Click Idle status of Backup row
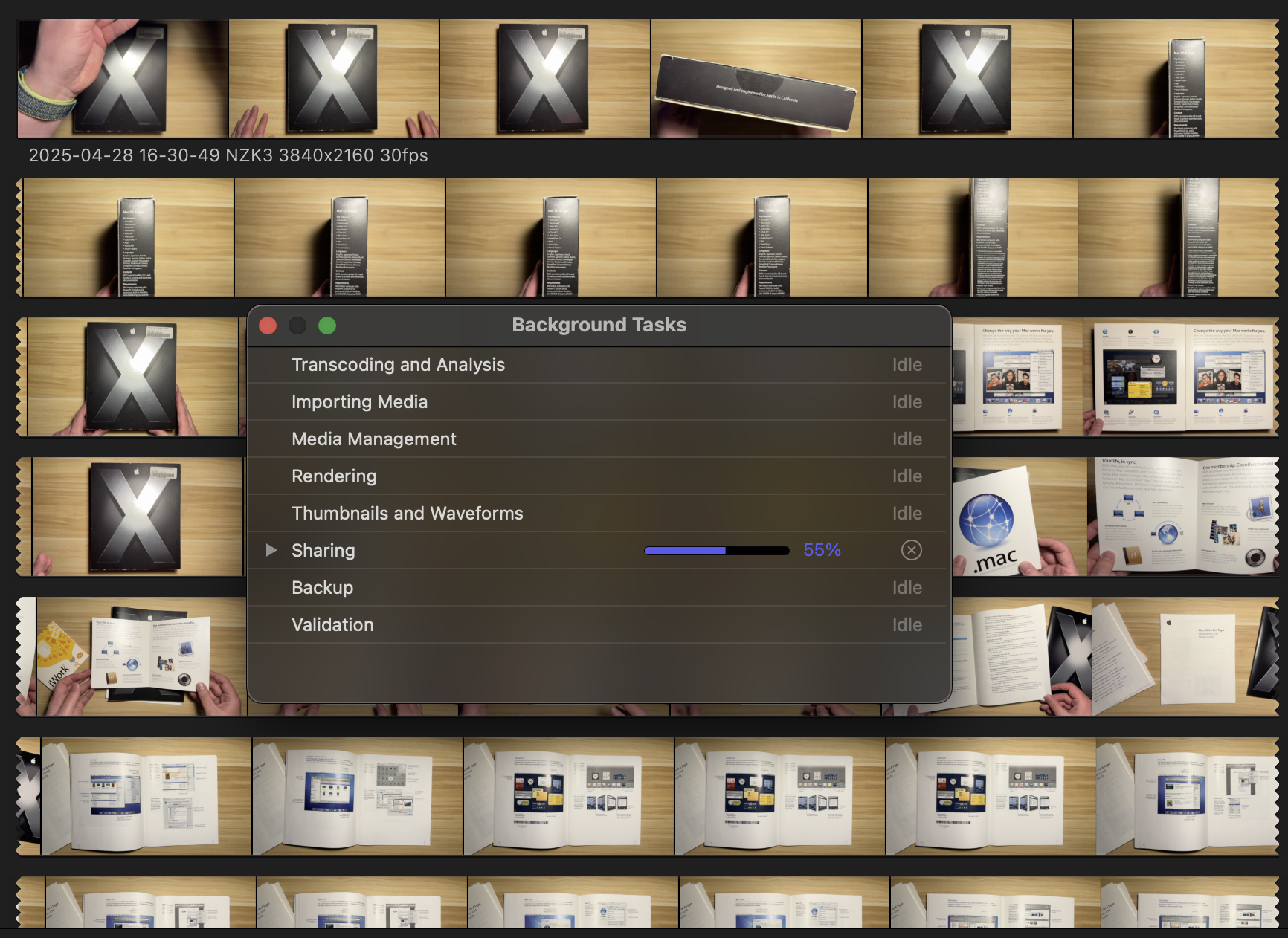The image size is (1288, 938). click(x=907, y=588)
